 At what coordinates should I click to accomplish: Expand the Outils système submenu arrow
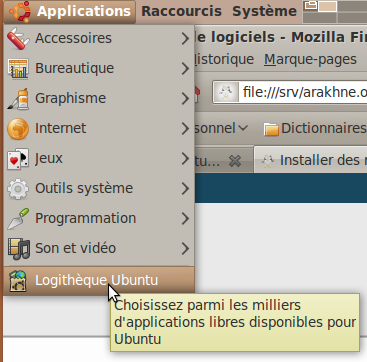pyautogui.click(x=185, y=189)
